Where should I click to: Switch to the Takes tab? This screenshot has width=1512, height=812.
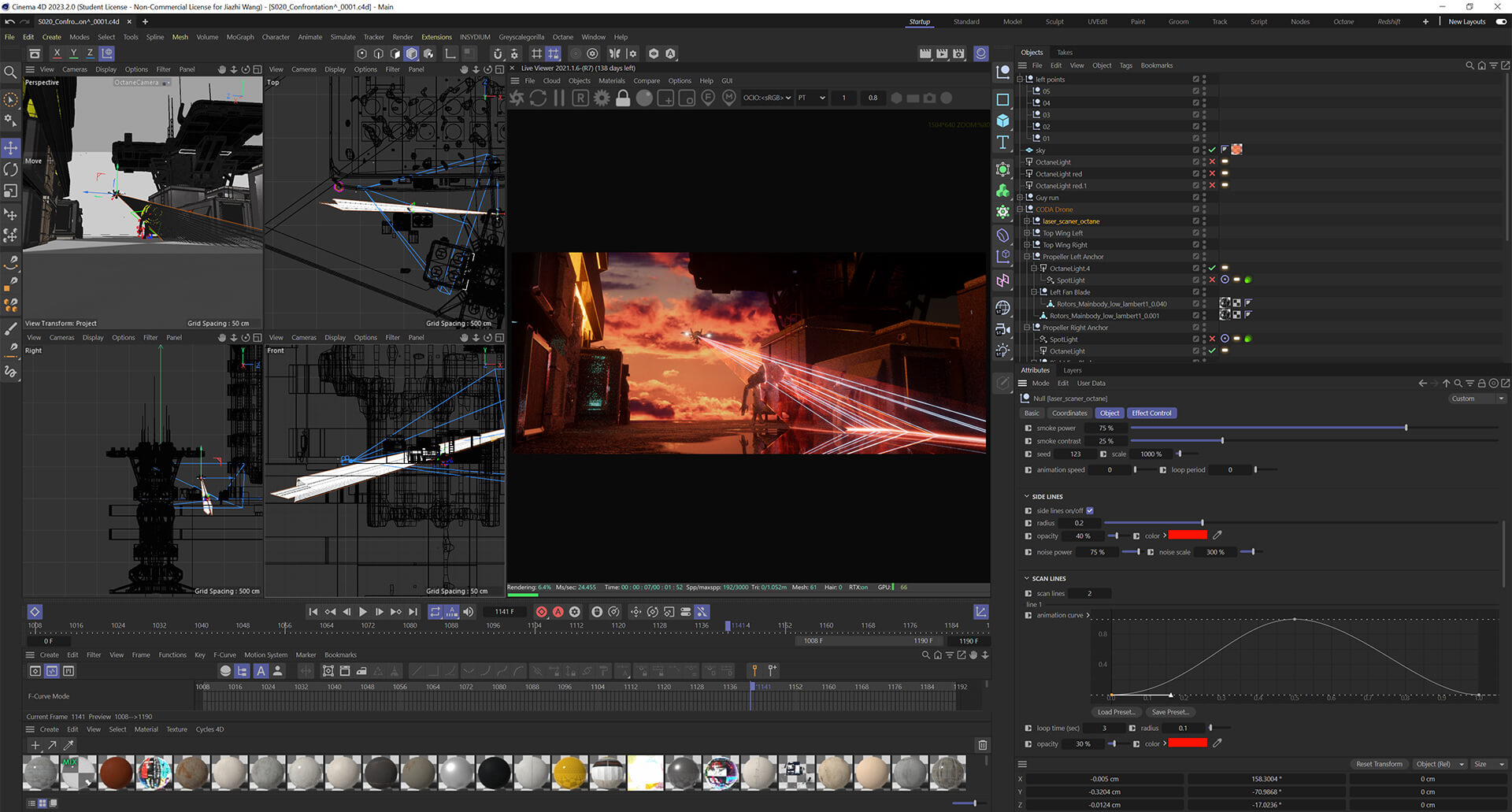[x=1065, y=52]
